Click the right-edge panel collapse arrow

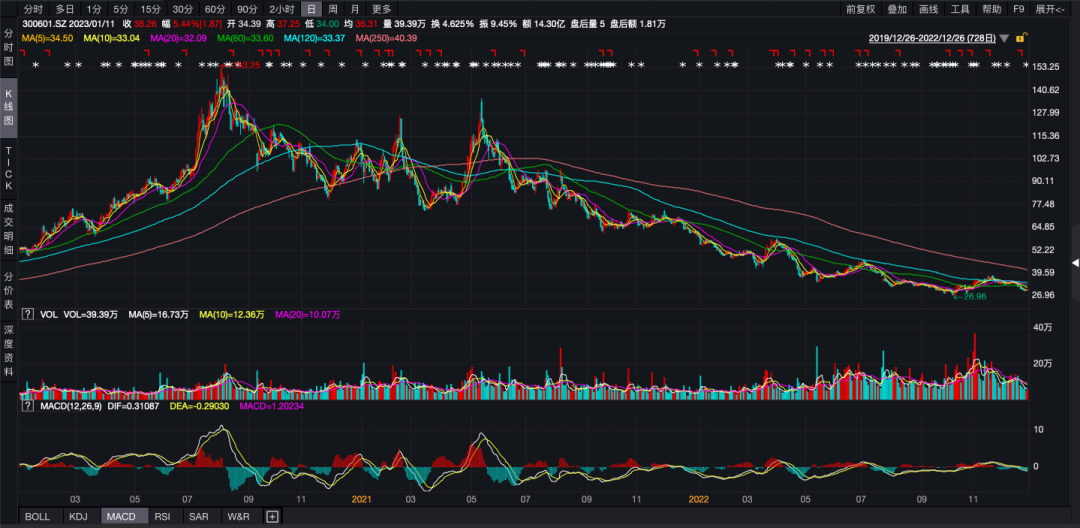click(x=1075, y=263)
